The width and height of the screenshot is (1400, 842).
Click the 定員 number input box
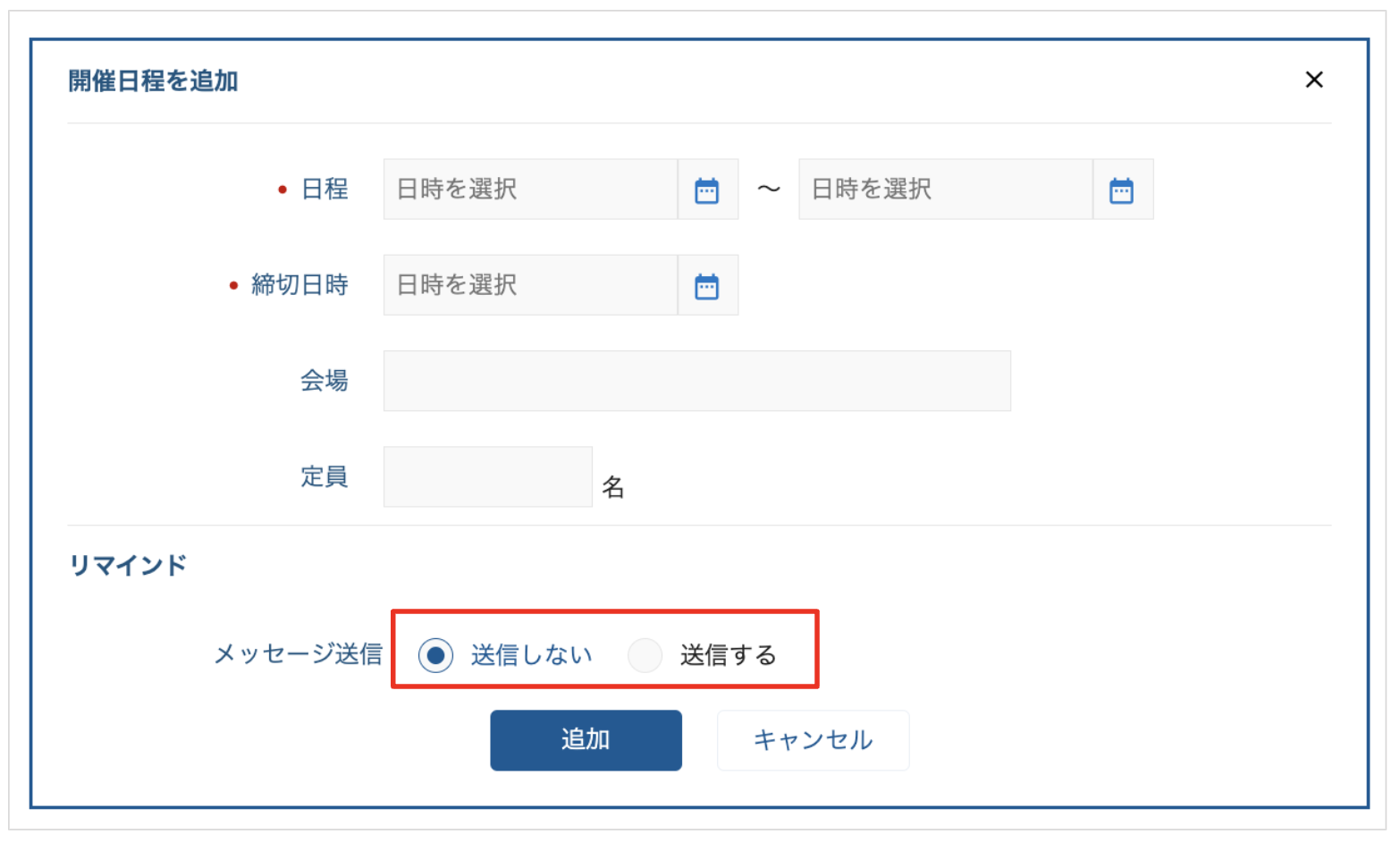tap(487, 476)
